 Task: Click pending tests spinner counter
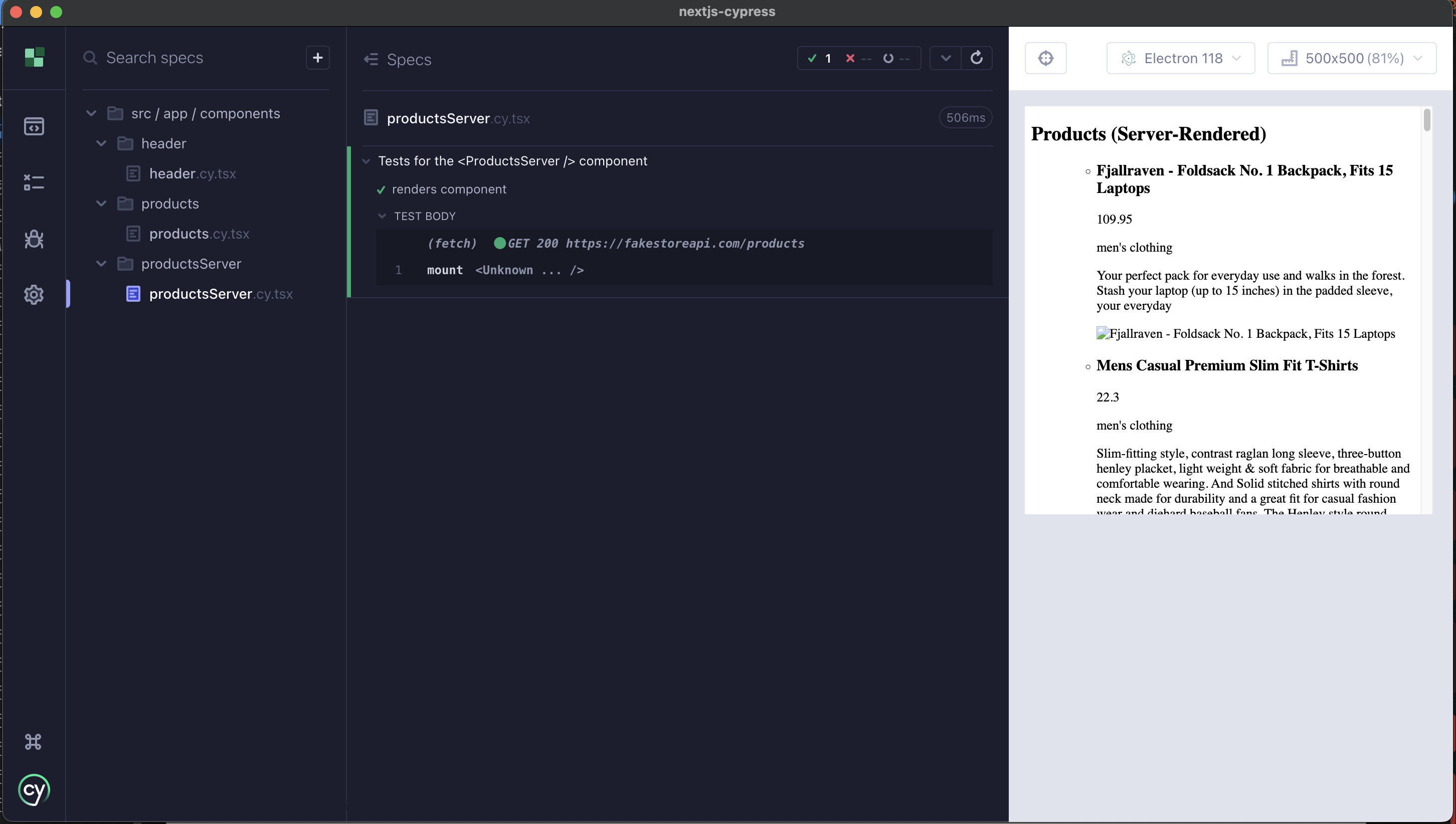(x=896, y=58)
